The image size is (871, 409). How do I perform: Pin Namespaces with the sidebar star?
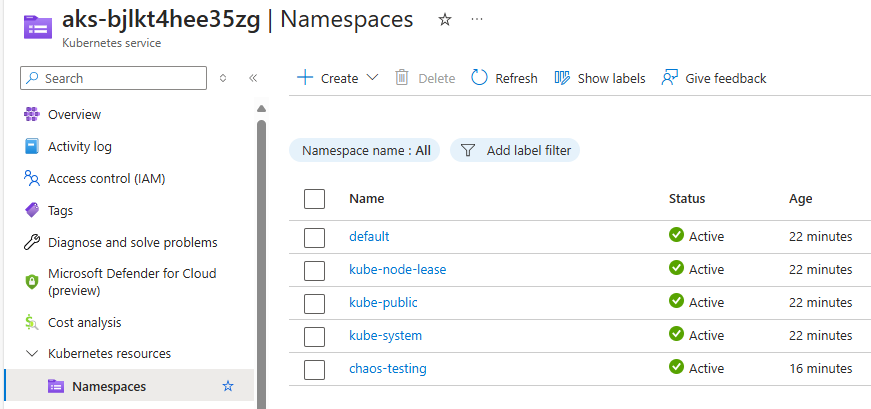(228, 386)
